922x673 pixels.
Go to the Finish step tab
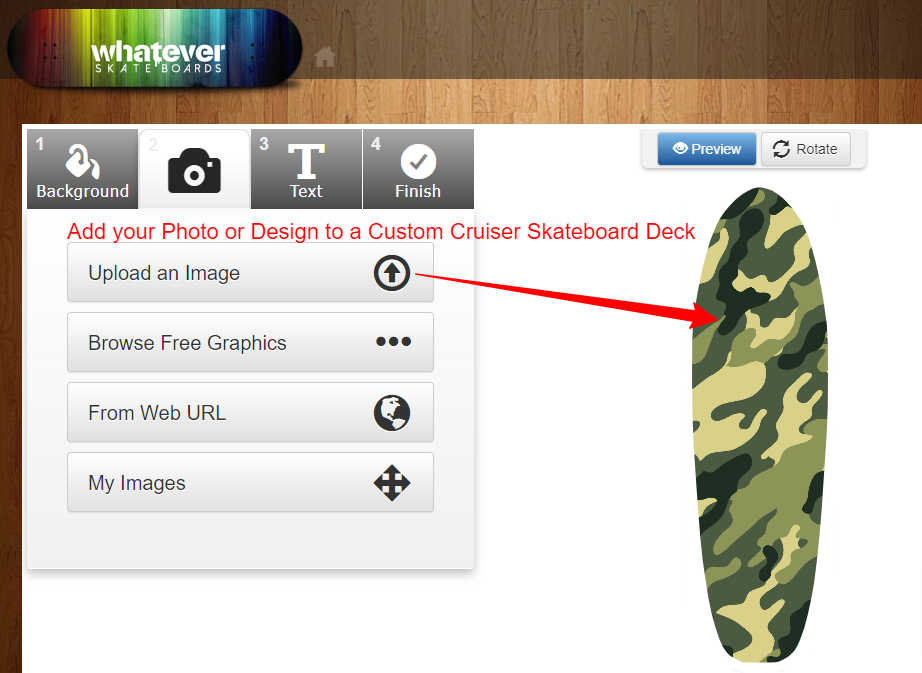[419, 169]
